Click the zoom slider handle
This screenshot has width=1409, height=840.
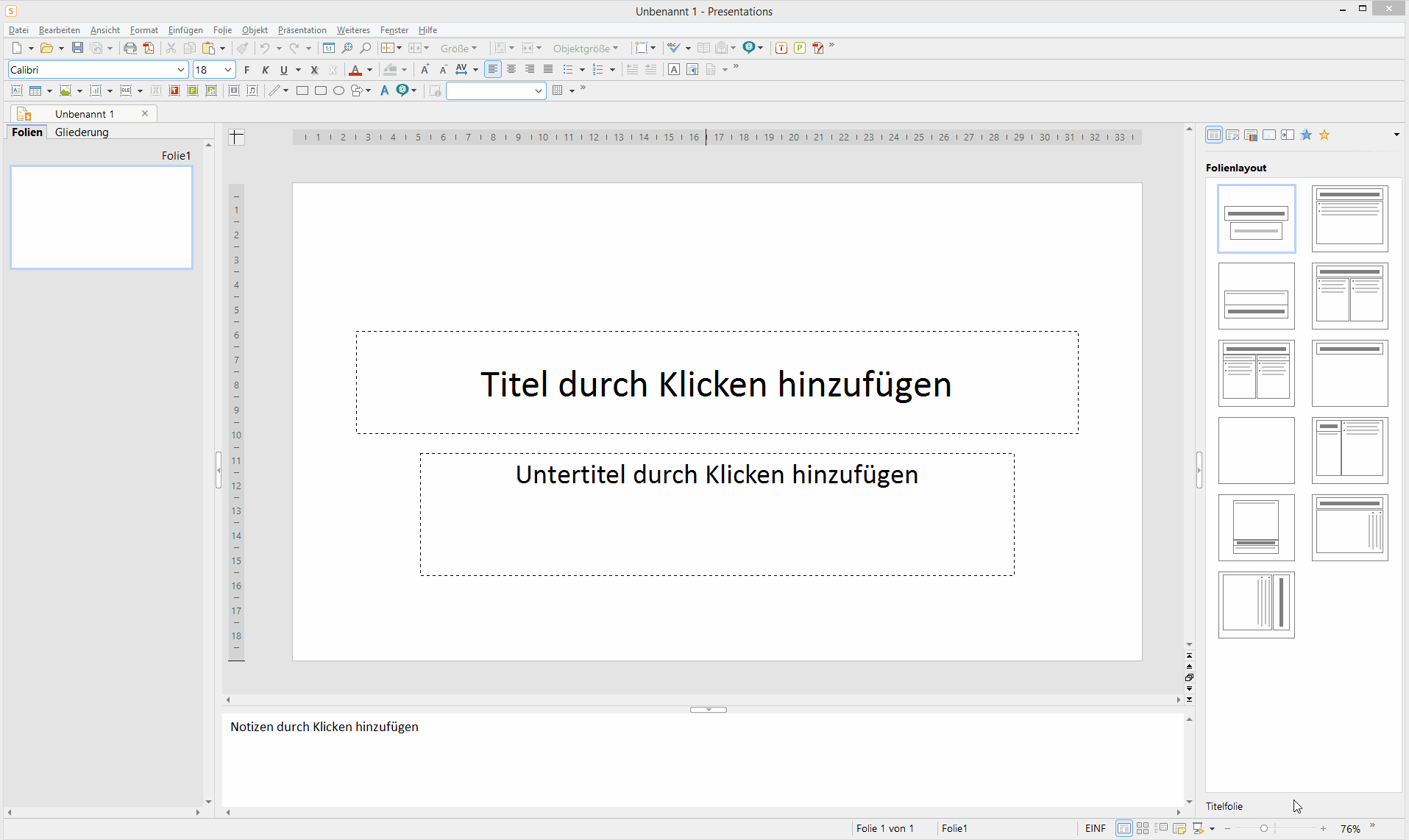click(1264, 828)
